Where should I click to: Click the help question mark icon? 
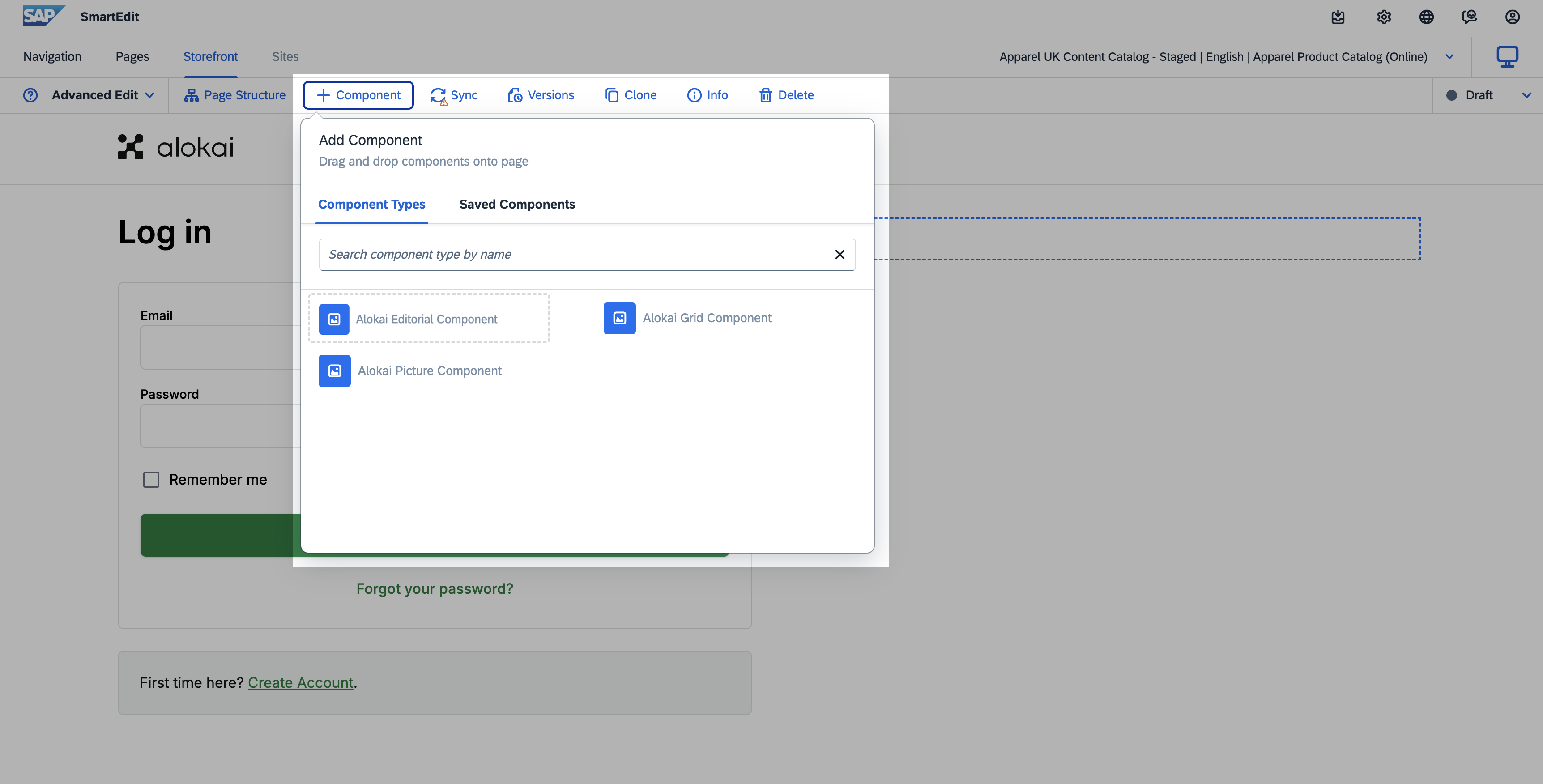pos(30,95)
